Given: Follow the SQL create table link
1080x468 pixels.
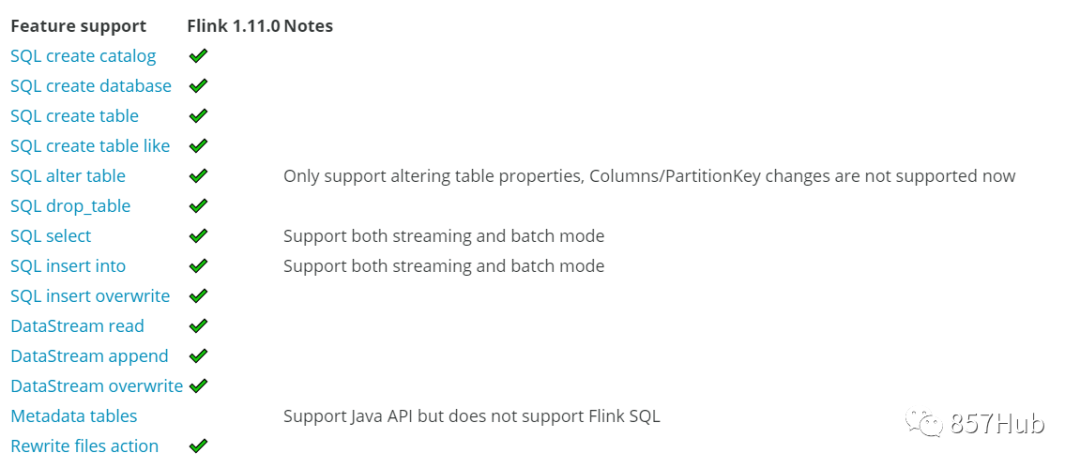Looking at the screenshot, I should pyautogui.click(x=74, y=116).
